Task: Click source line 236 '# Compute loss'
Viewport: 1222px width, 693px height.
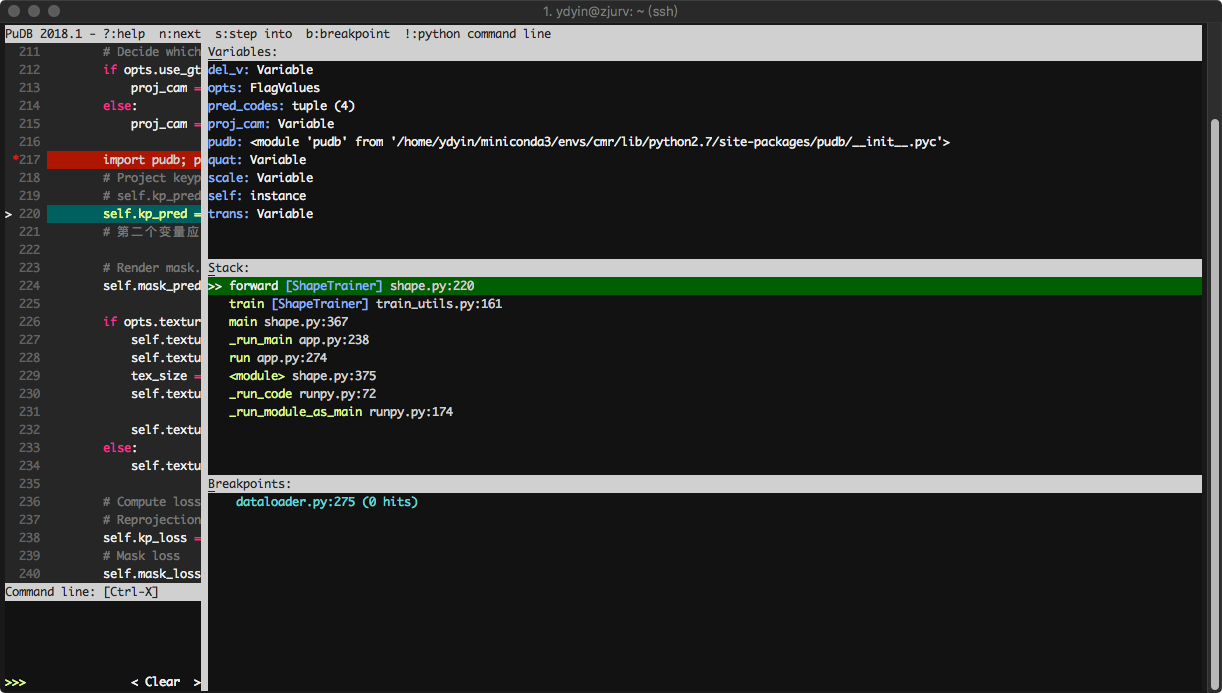Action: click(152, 502)
